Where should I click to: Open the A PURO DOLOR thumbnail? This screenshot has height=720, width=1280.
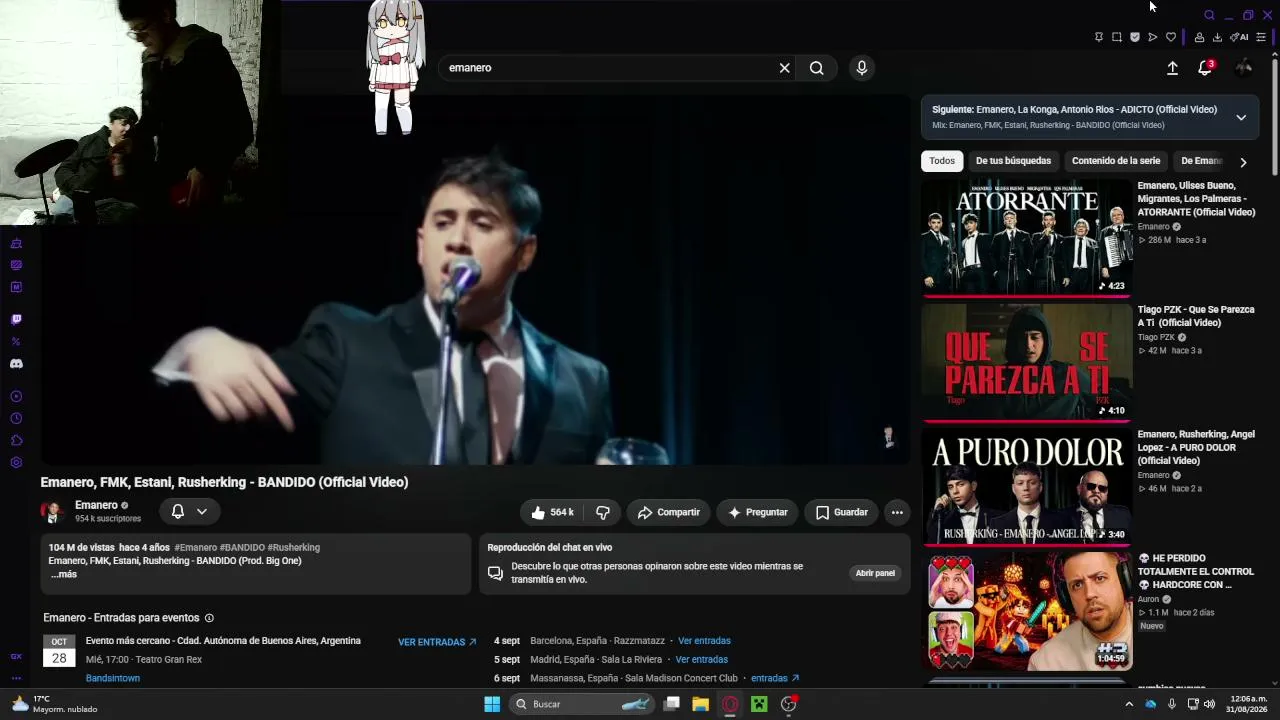tap(1027, 486)
